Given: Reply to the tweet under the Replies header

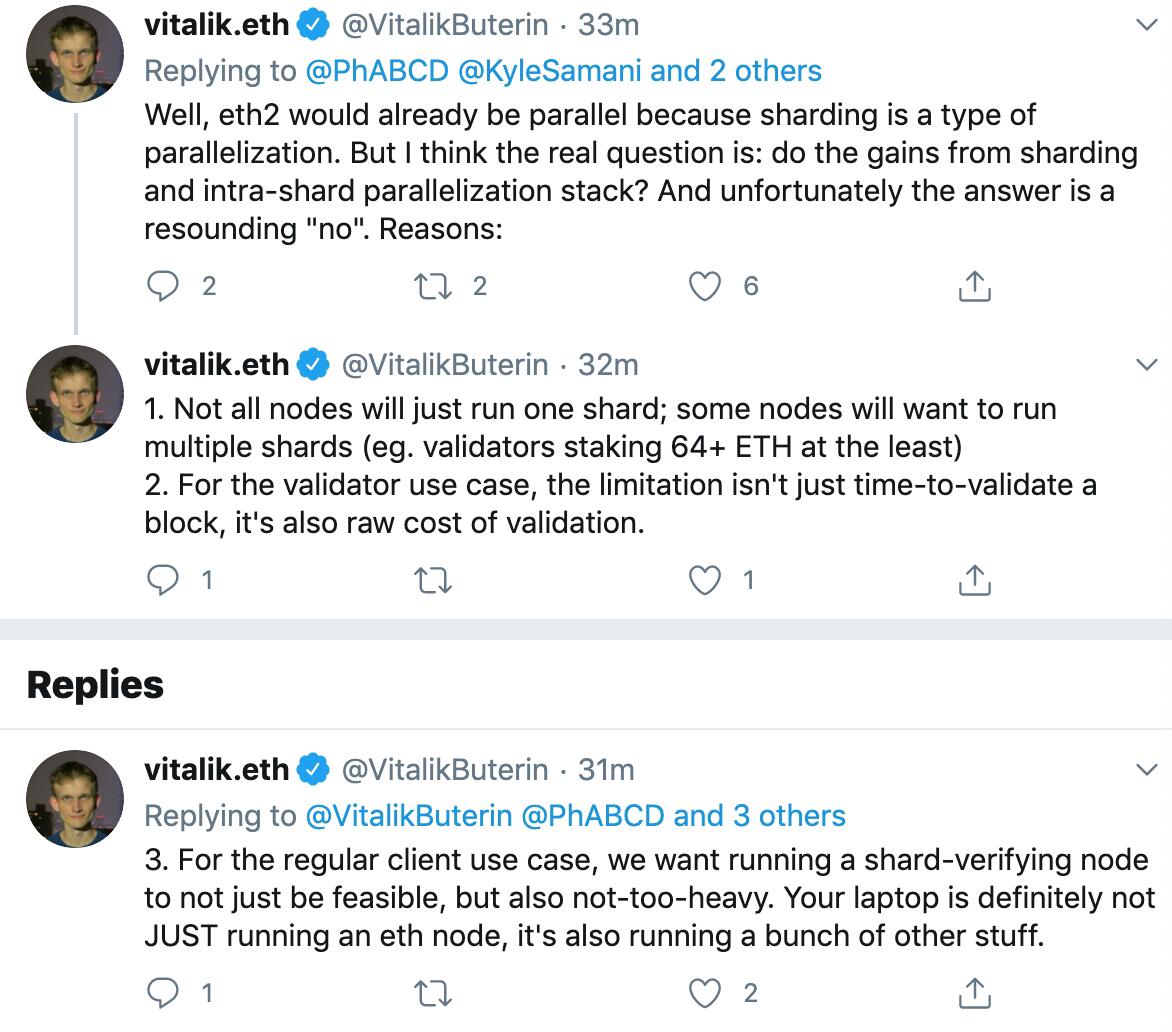Looking at the screenshot, I should pyautogui.click(x=163, y=992).
